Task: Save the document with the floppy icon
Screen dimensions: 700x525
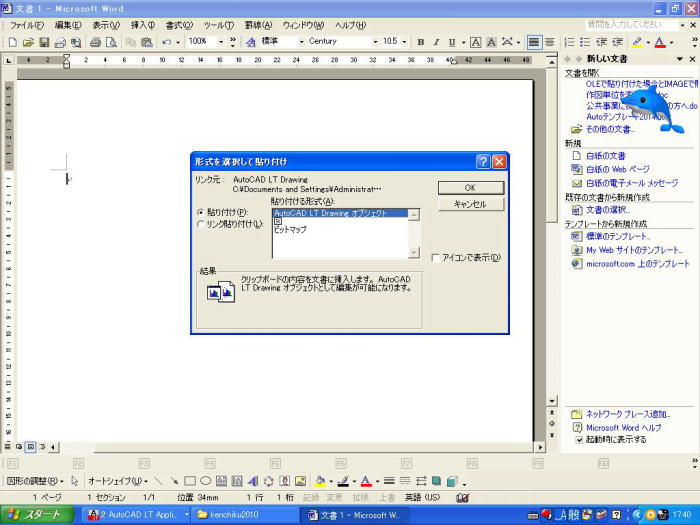Action: [44, 42]
